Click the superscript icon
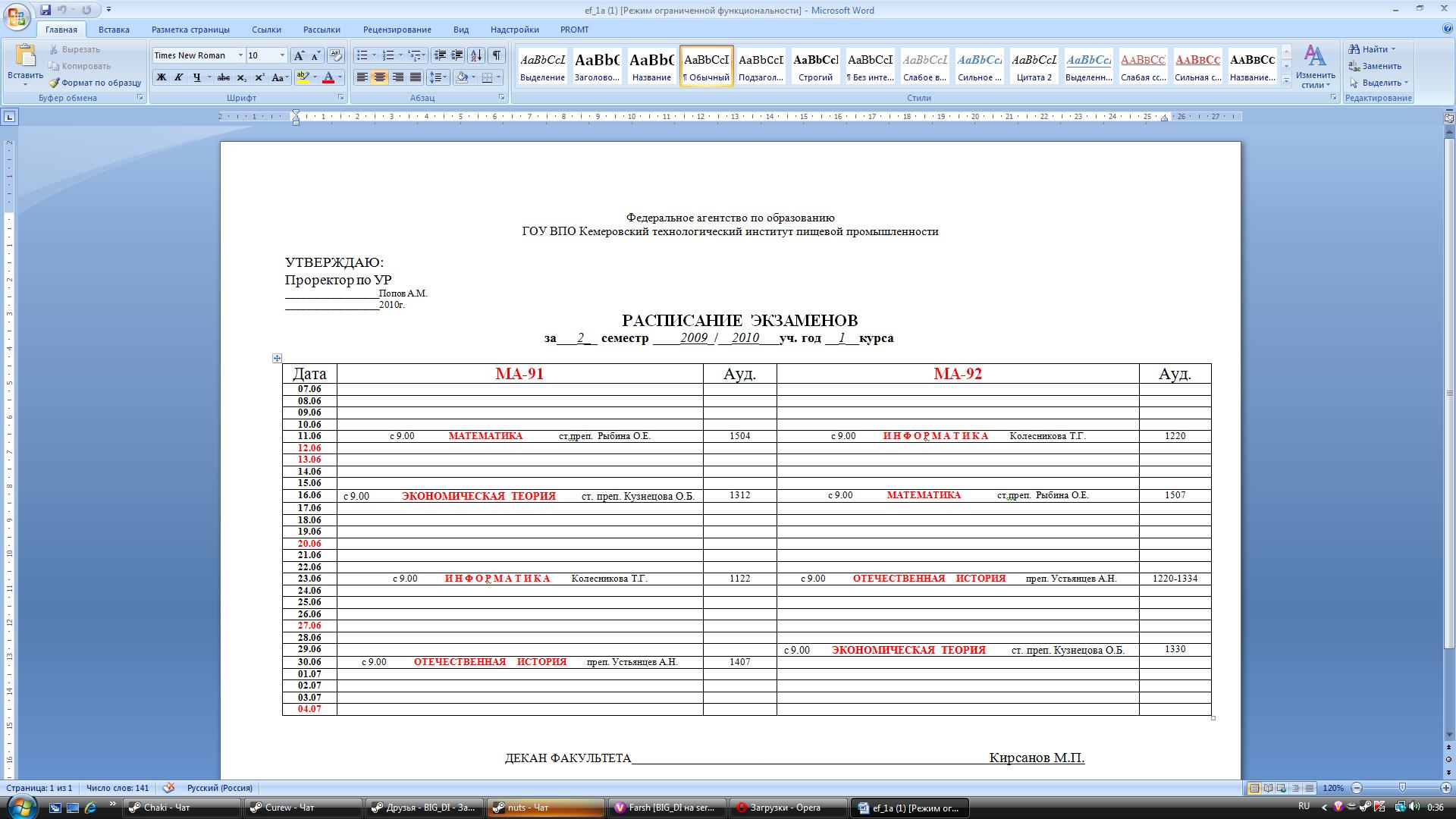The width and height of the screenshot is (1456, 819). coord(259,77)
